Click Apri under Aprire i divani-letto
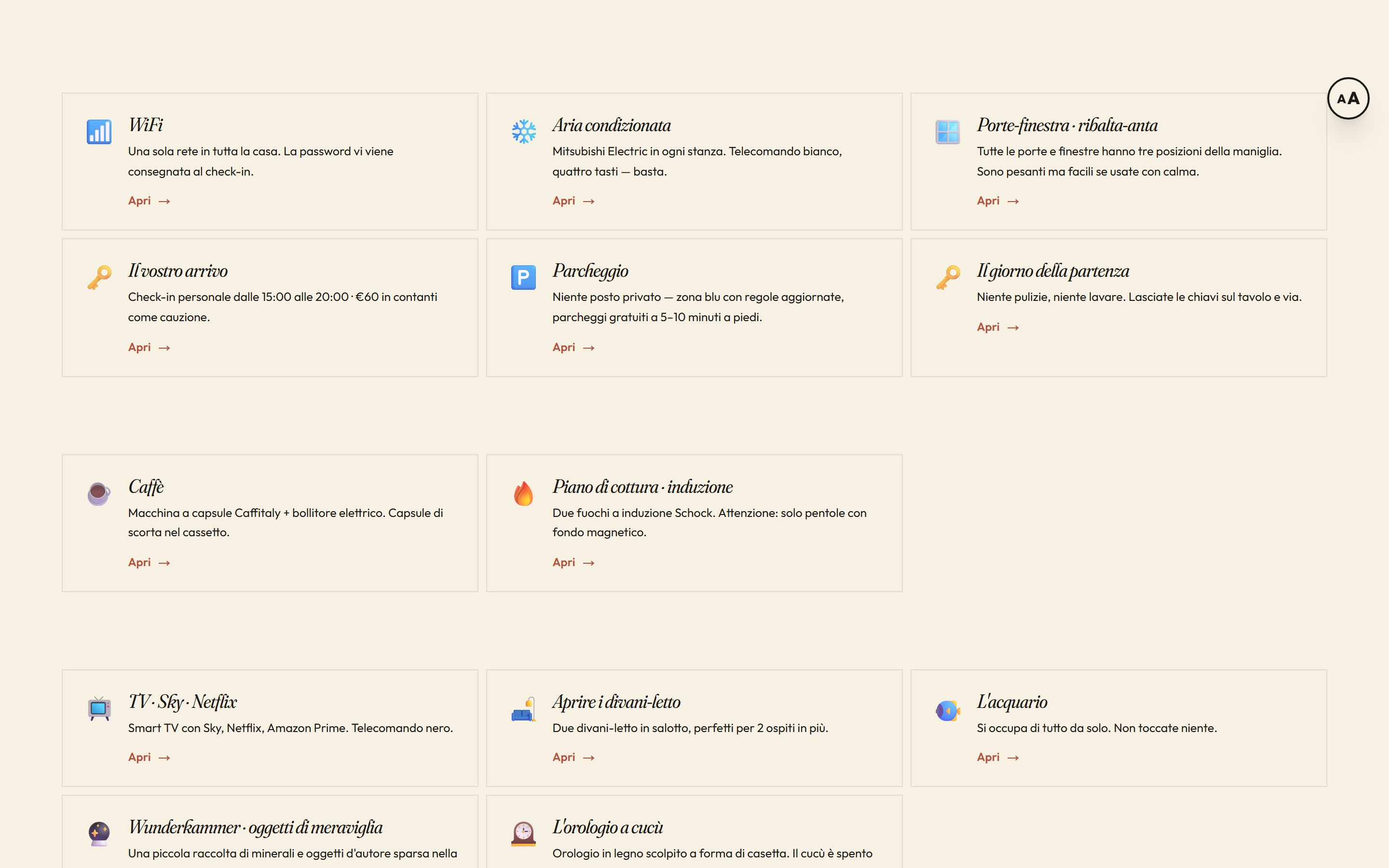The width and height of the screenshot is (1389, 868). [x=573, y=757]
